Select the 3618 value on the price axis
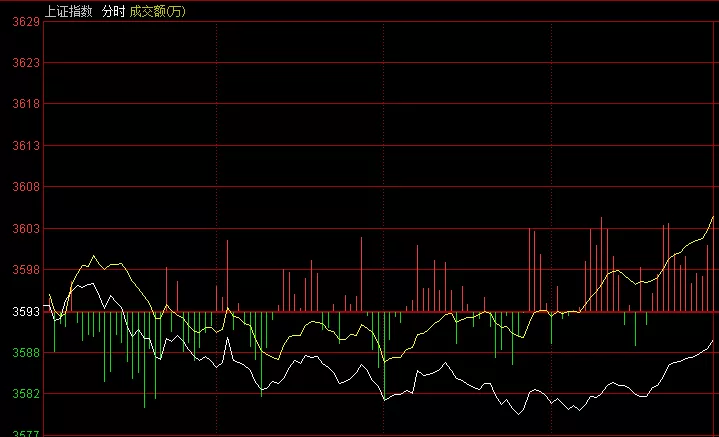719x437 pixels. (26, 104)
